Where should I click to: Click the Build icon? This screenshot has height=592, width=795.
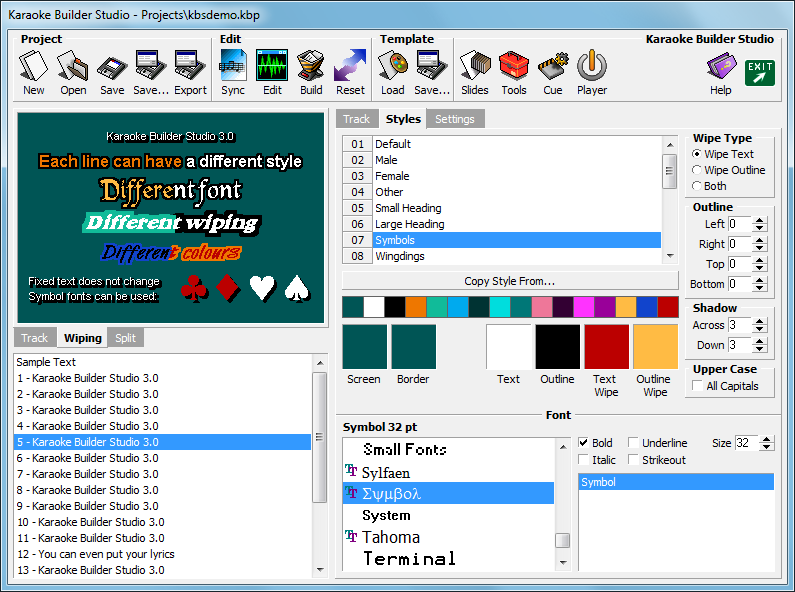point(311,73)
